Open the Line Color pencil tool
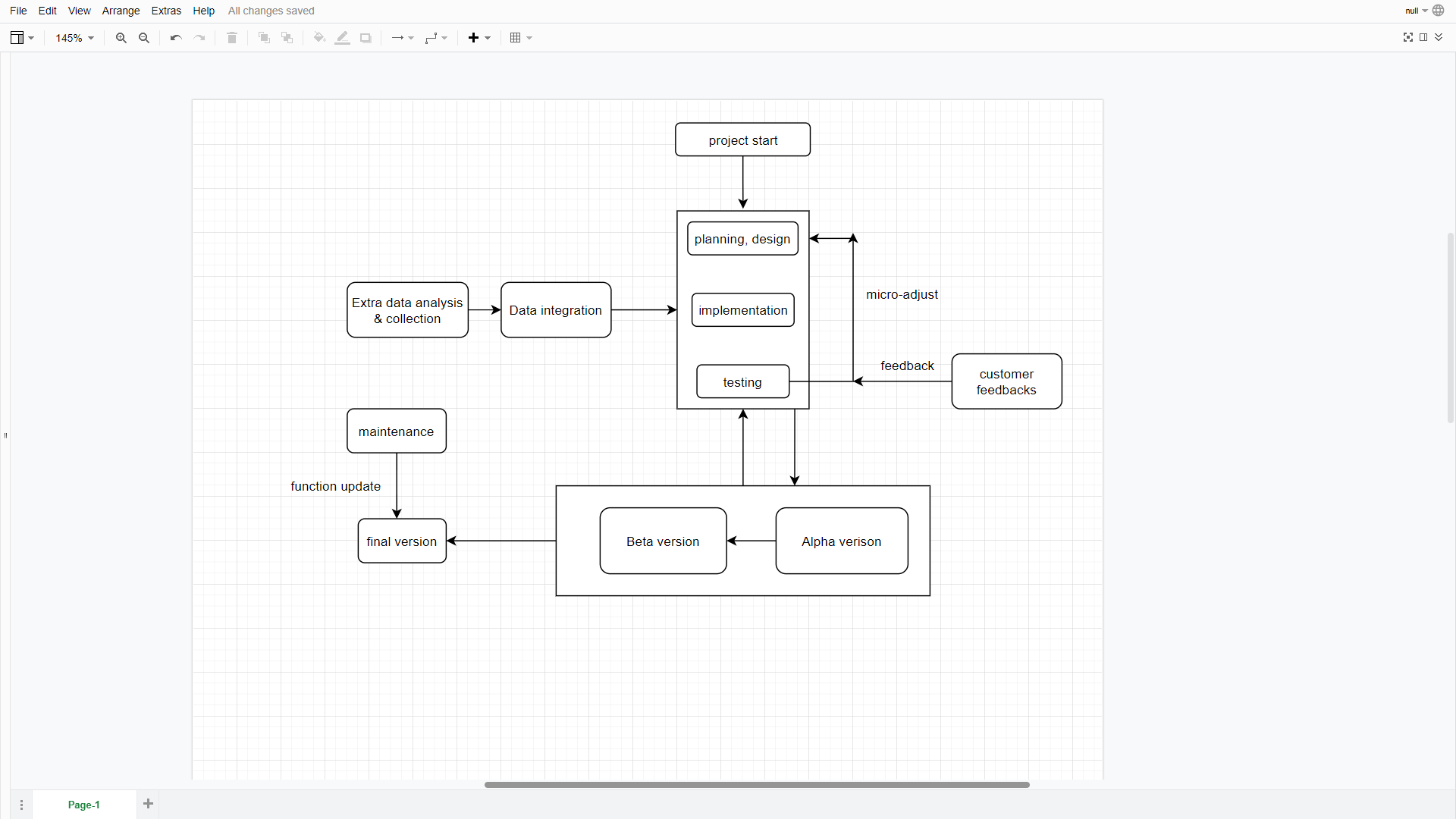 (x=343, y=38)
